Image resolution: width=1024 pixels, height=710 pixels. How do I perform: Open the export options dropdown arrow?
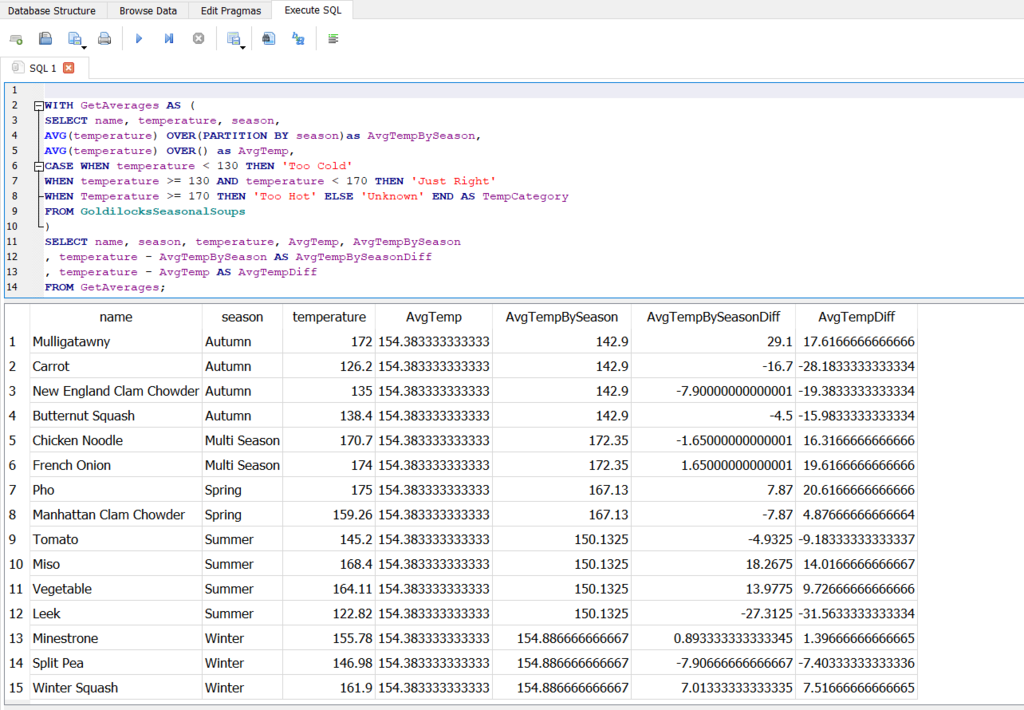click(243, 46)
